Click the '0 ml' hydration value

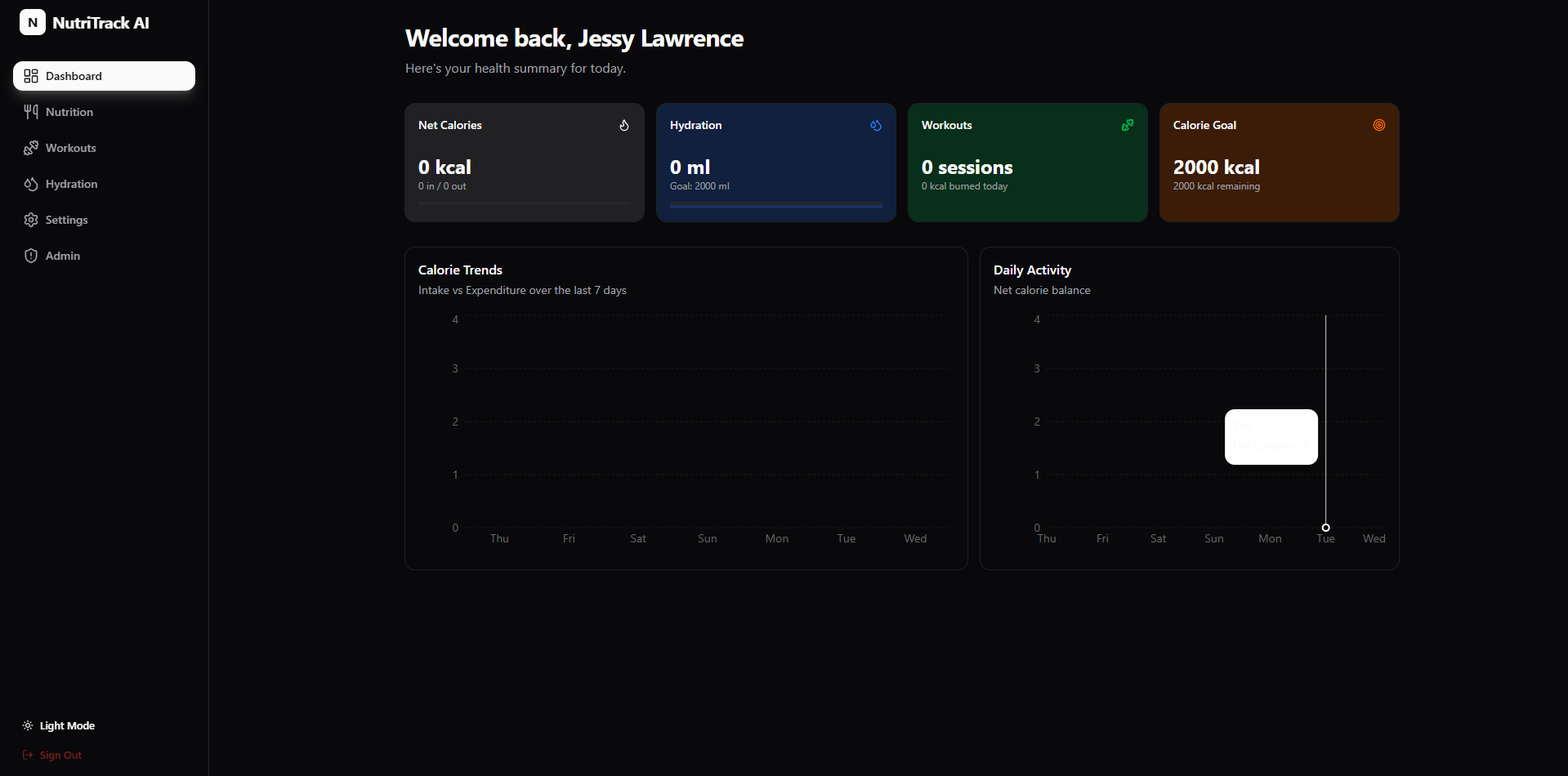coord(690,167)
